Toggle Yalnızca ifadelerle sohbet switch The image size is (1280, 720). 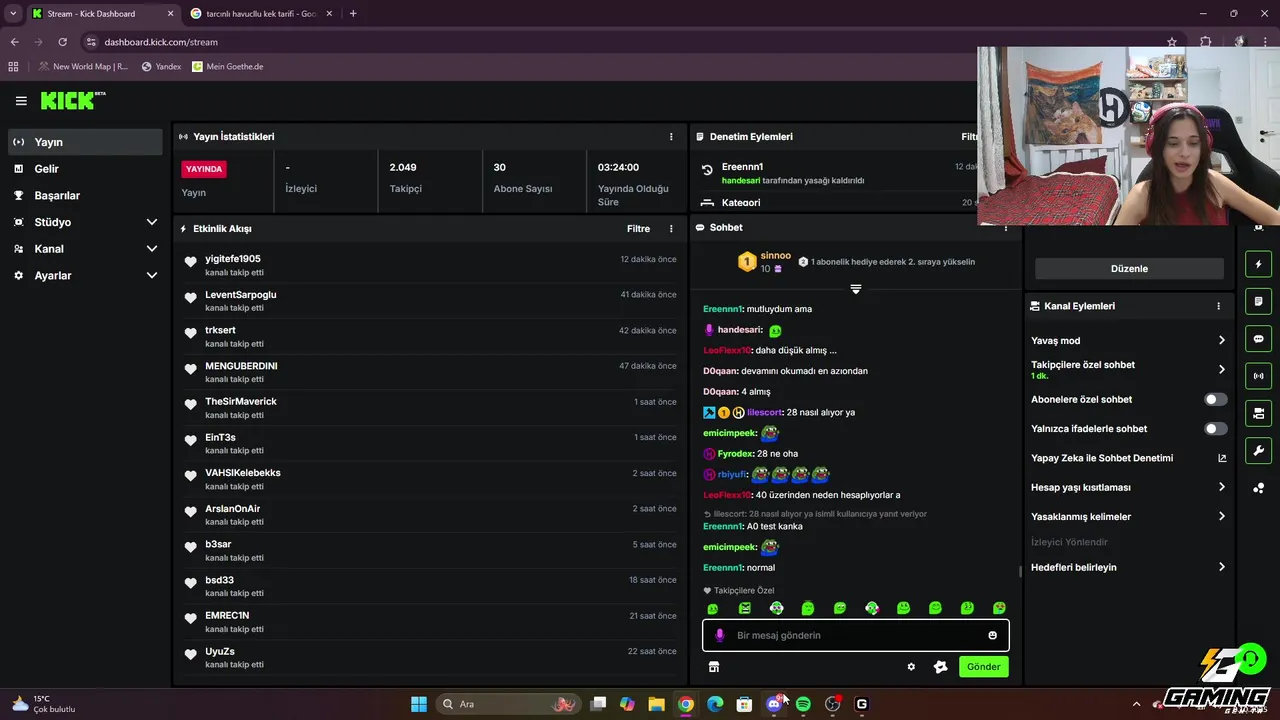coord(1215,428)
